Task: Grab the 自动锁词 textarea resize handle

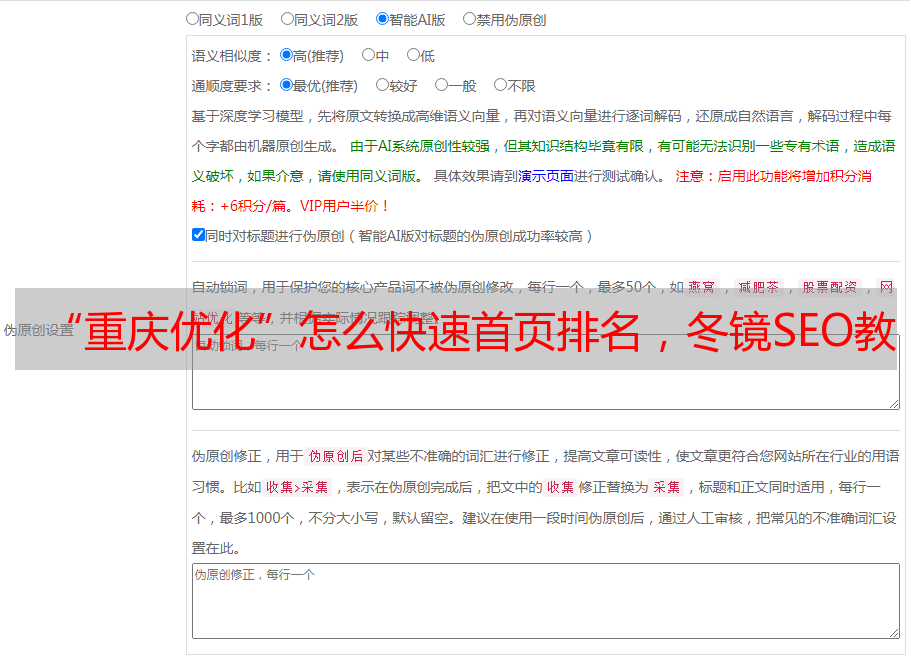Action: tap(894, 404)
